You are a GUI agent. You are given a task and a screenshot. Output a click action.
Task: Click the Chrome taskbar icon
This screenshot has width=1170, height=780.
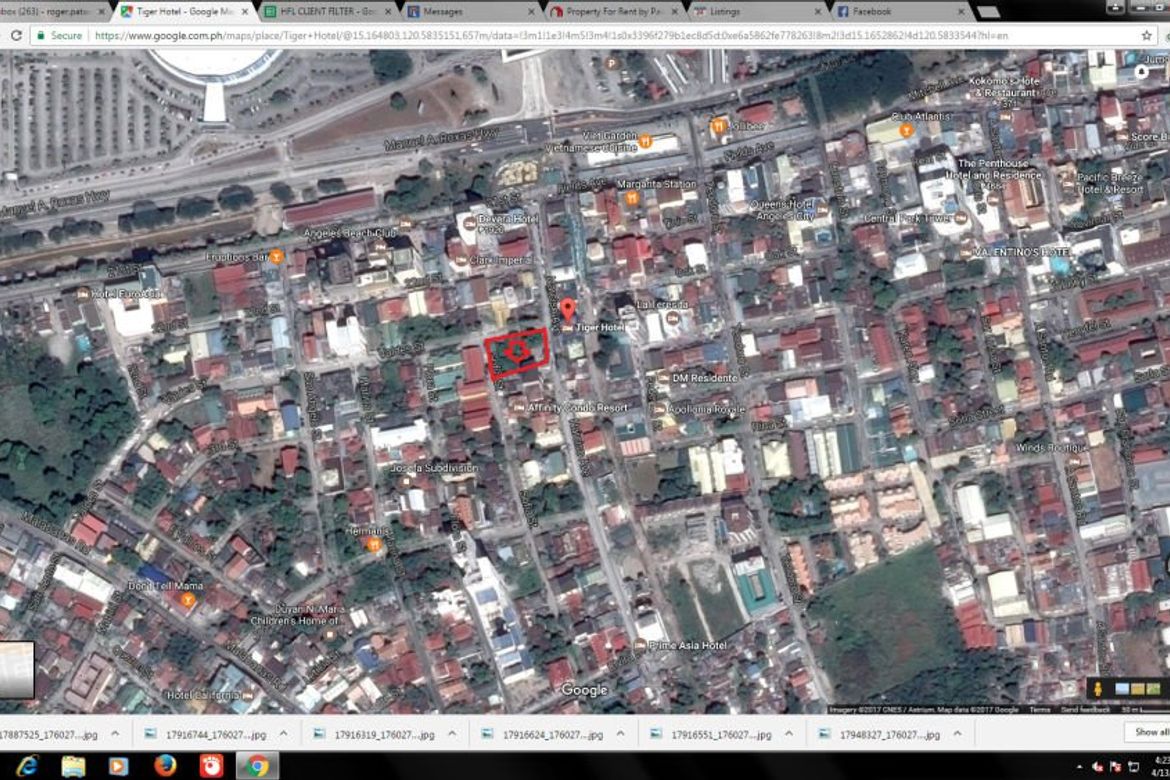pyautogui.click(x=257, y=766)
